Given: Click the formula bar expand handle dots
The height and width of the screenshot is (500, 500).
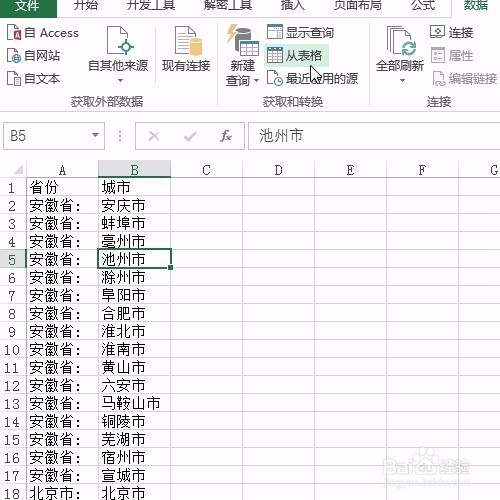Looking at the screenshot, I should [120, 136].
